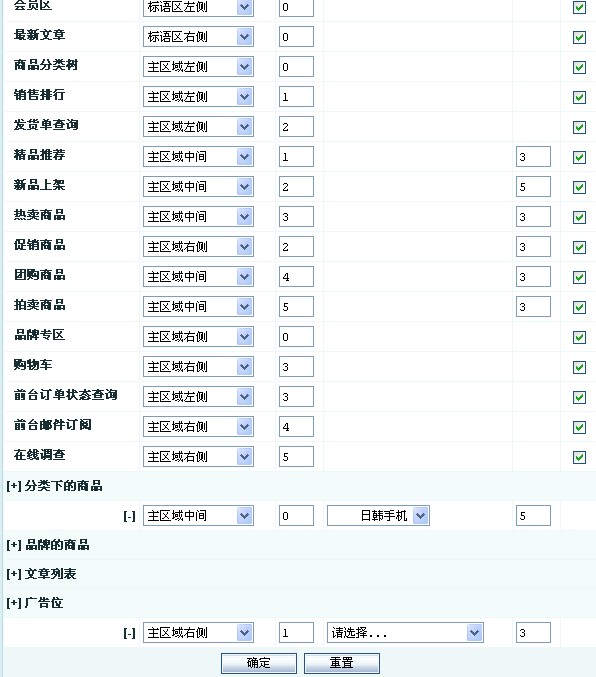Open the region dropdown for 拍卖商品
This screenshot has height=677, width=596.
click(x=198, y=307)
